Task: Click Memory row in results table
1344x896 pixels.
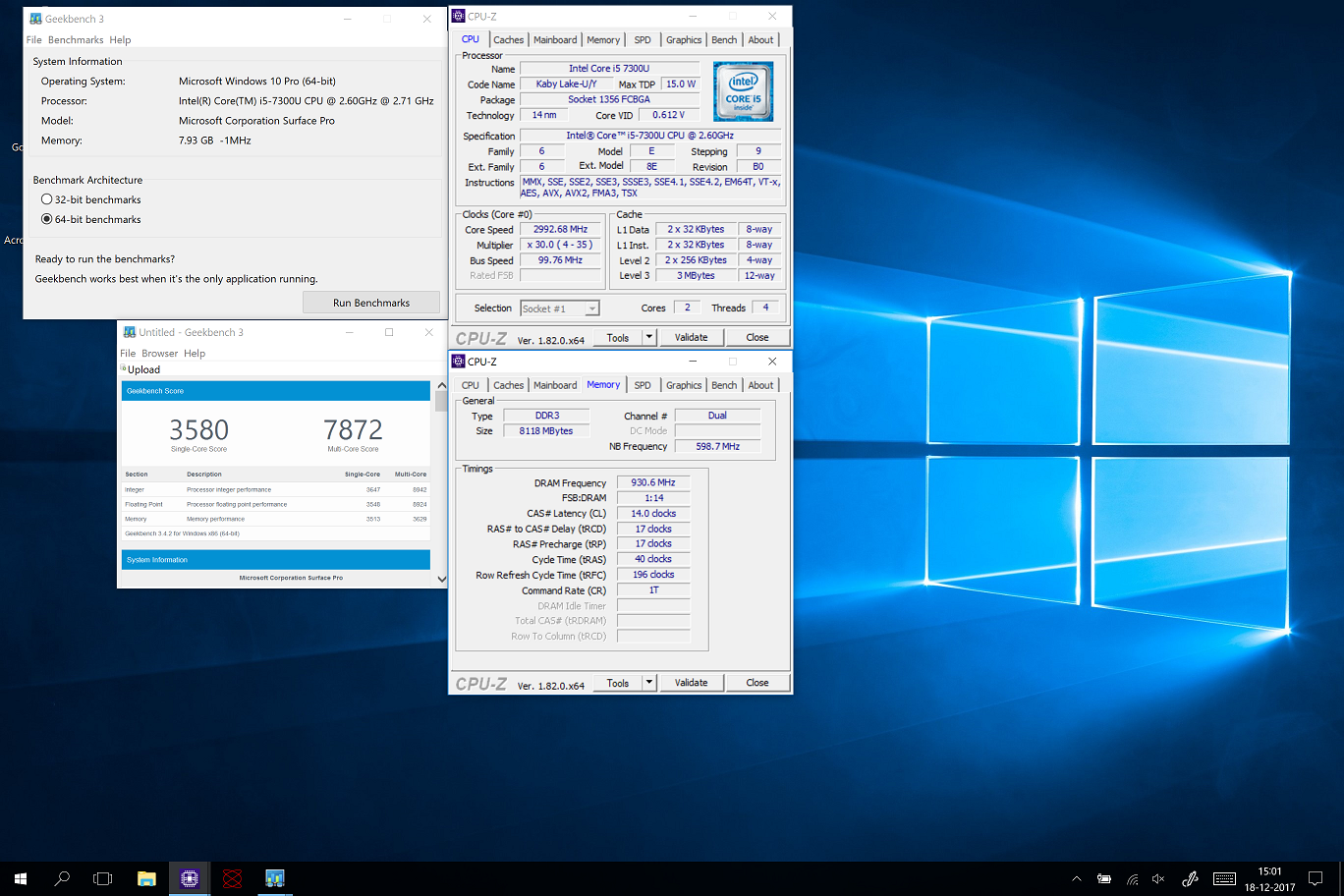Action: click(x=276, y=519)
